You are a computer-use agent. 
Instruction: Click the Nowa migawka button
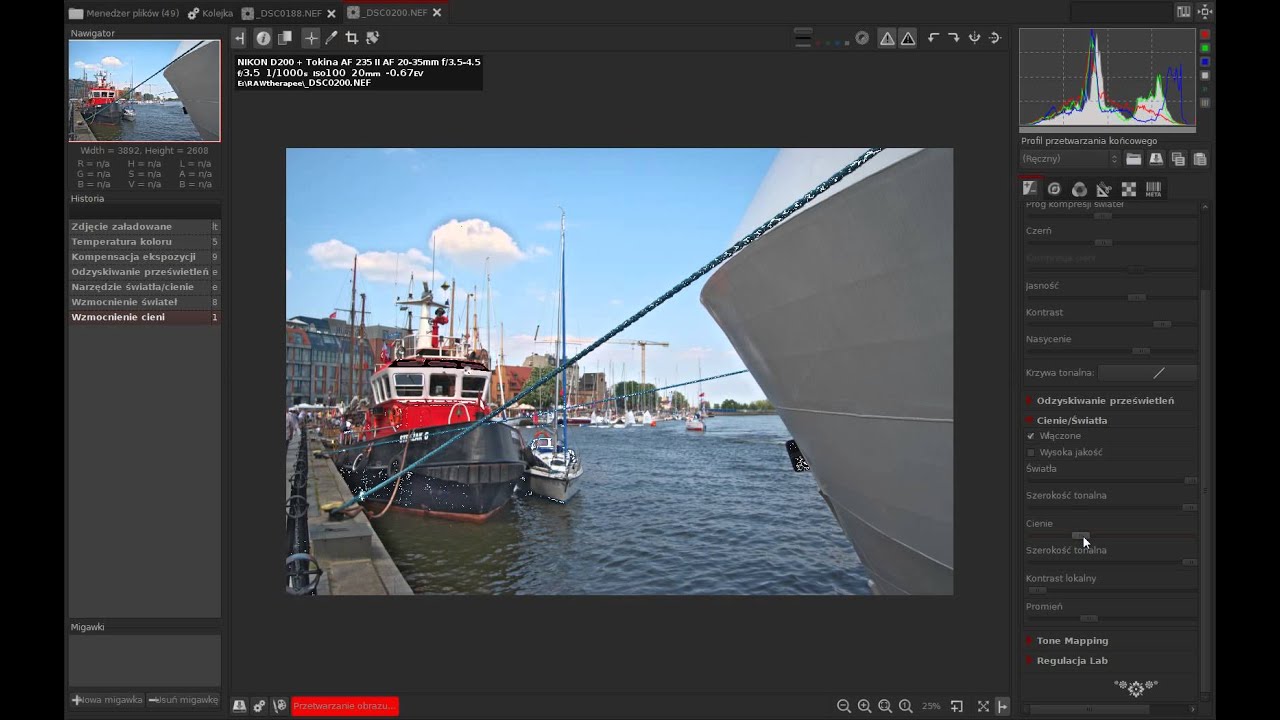pyautogui.click(x=107, y=700)
